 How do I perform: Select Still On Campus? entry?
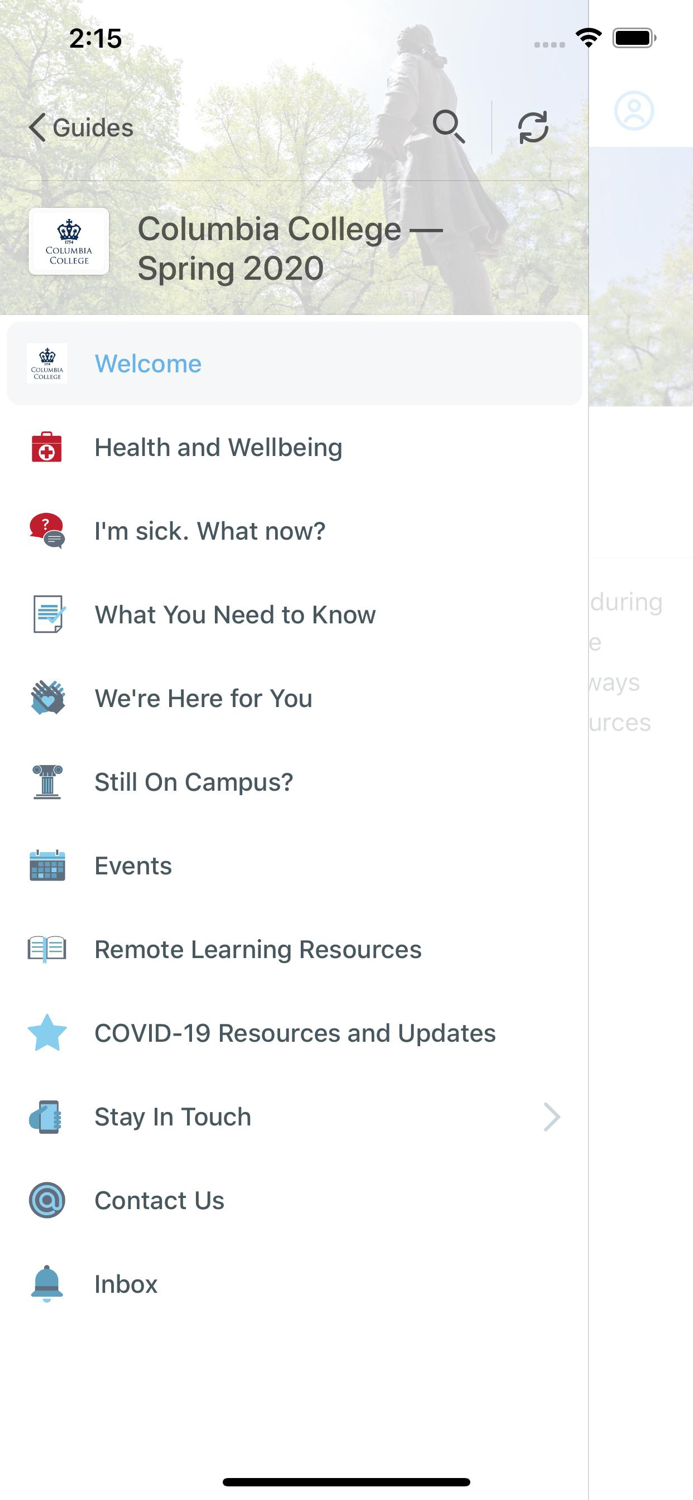[x=193, y=782]
